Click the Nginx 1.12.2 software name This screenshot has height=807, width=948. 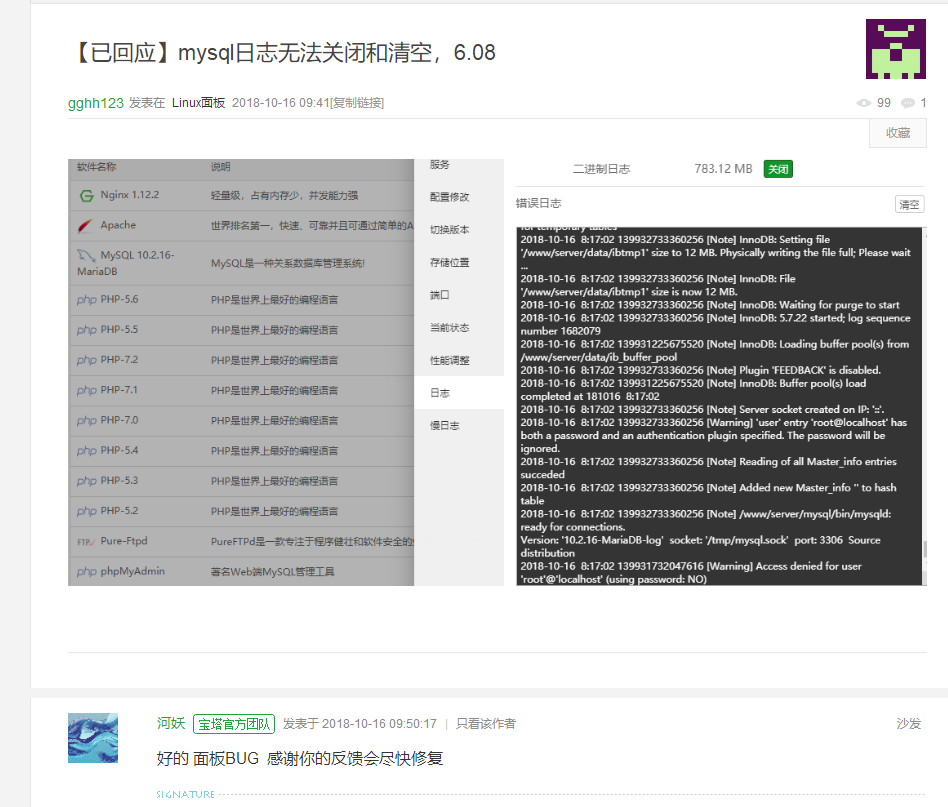click(129, 195)
